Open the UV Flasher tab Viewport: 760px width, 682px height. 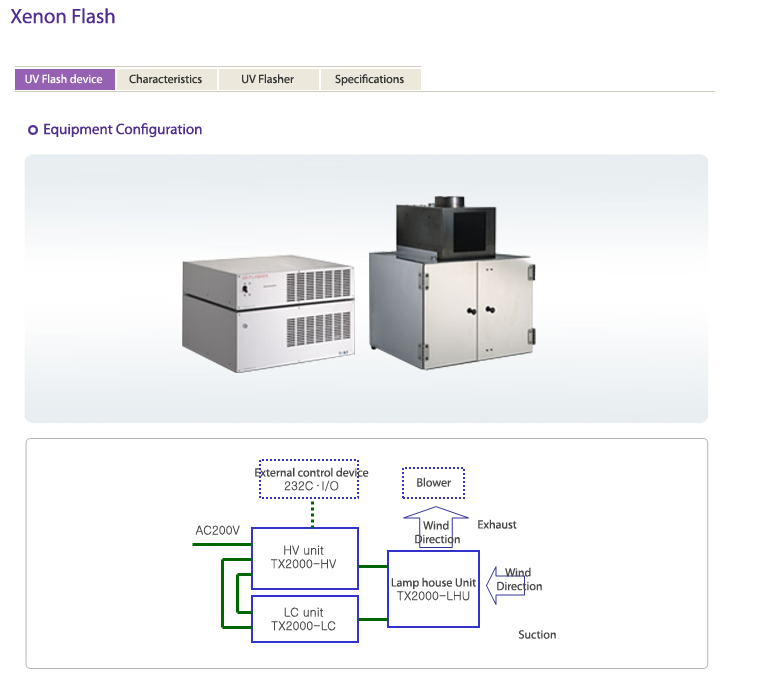(x=268, y=79)
